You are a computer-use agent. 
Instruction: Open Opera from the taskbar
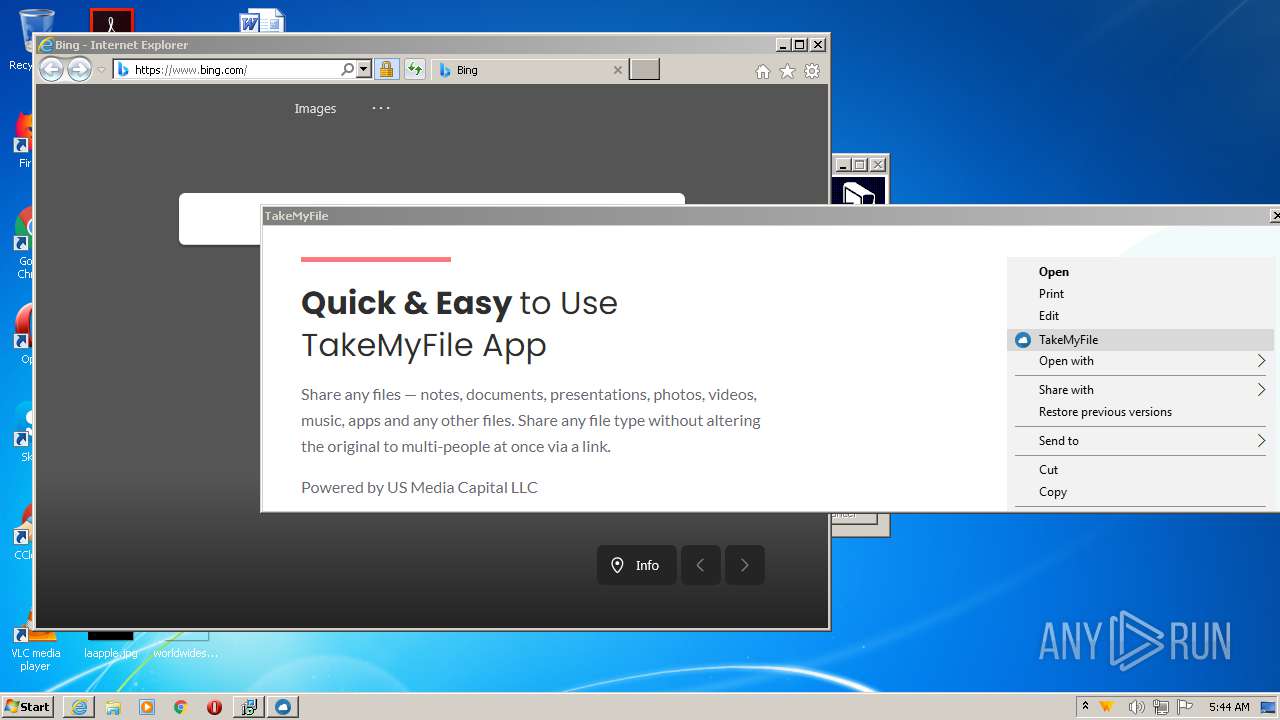(214, 707)
